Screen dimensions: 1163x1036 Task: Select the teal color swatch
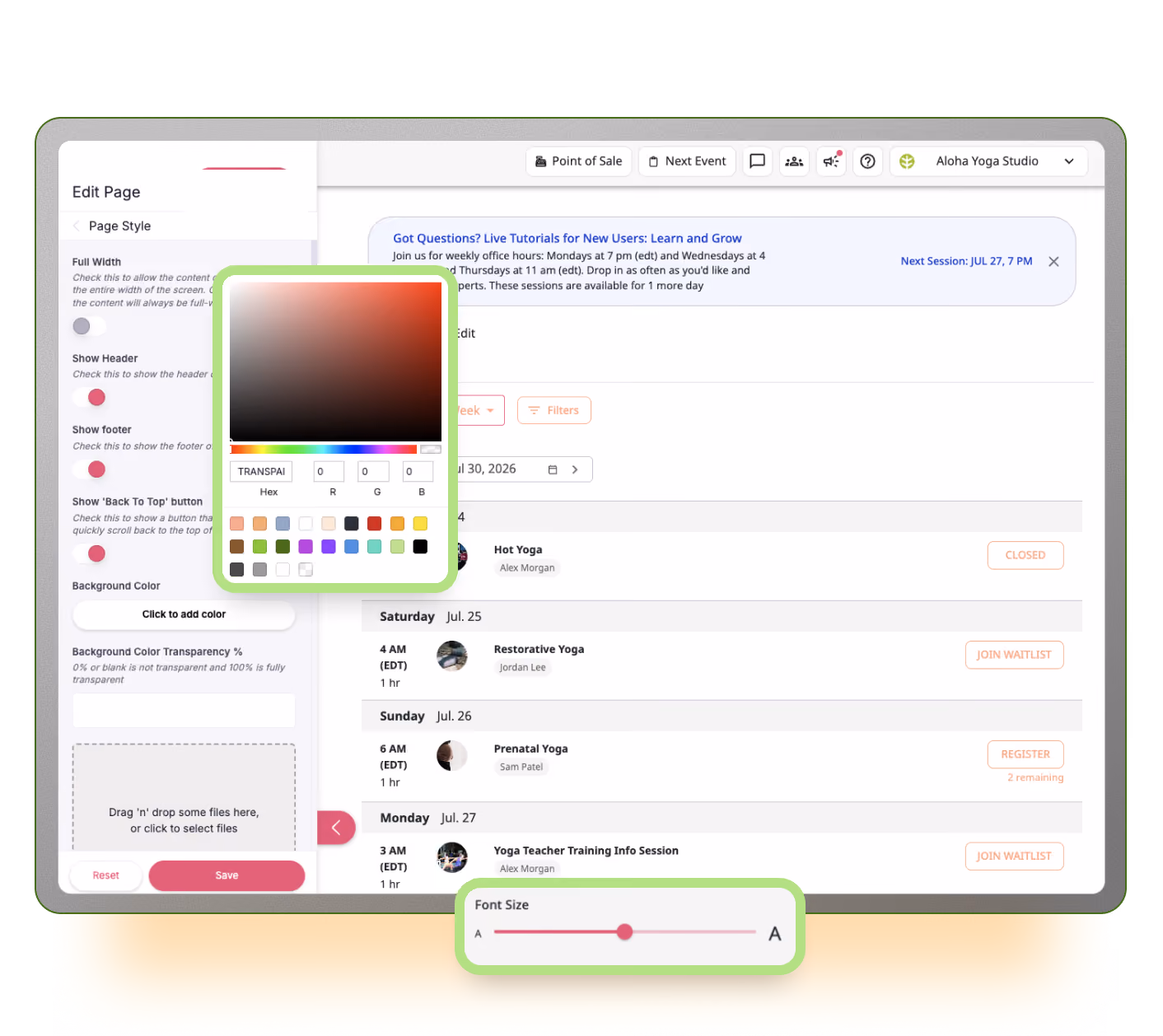pos(374,547)
